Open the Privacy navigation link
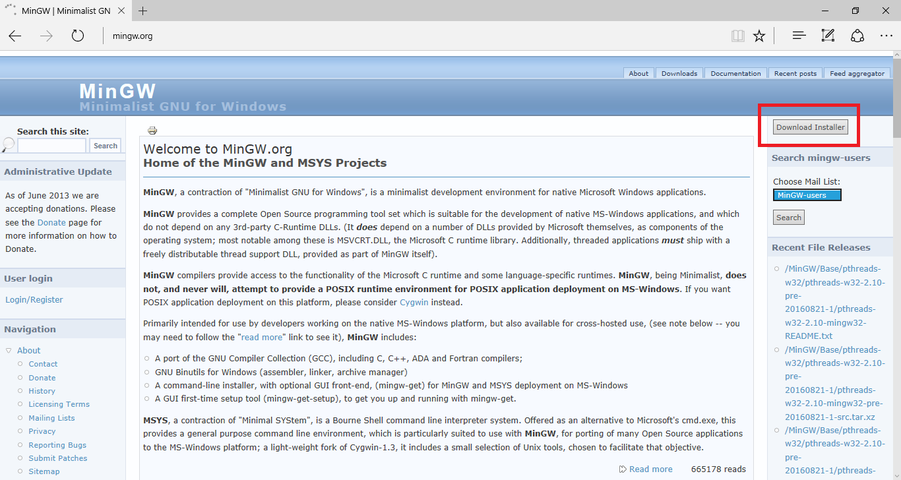The width and height of the screenshot is (901, 480). coord(42,431)
